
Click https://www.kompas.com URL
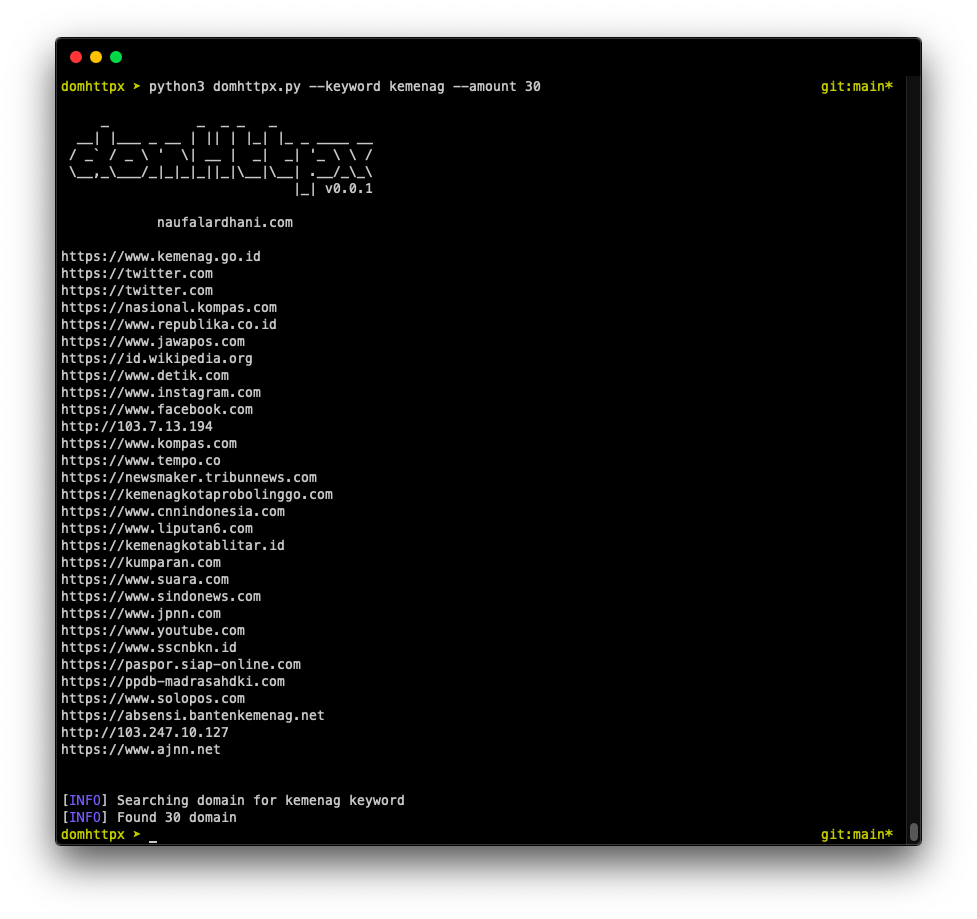149,444
